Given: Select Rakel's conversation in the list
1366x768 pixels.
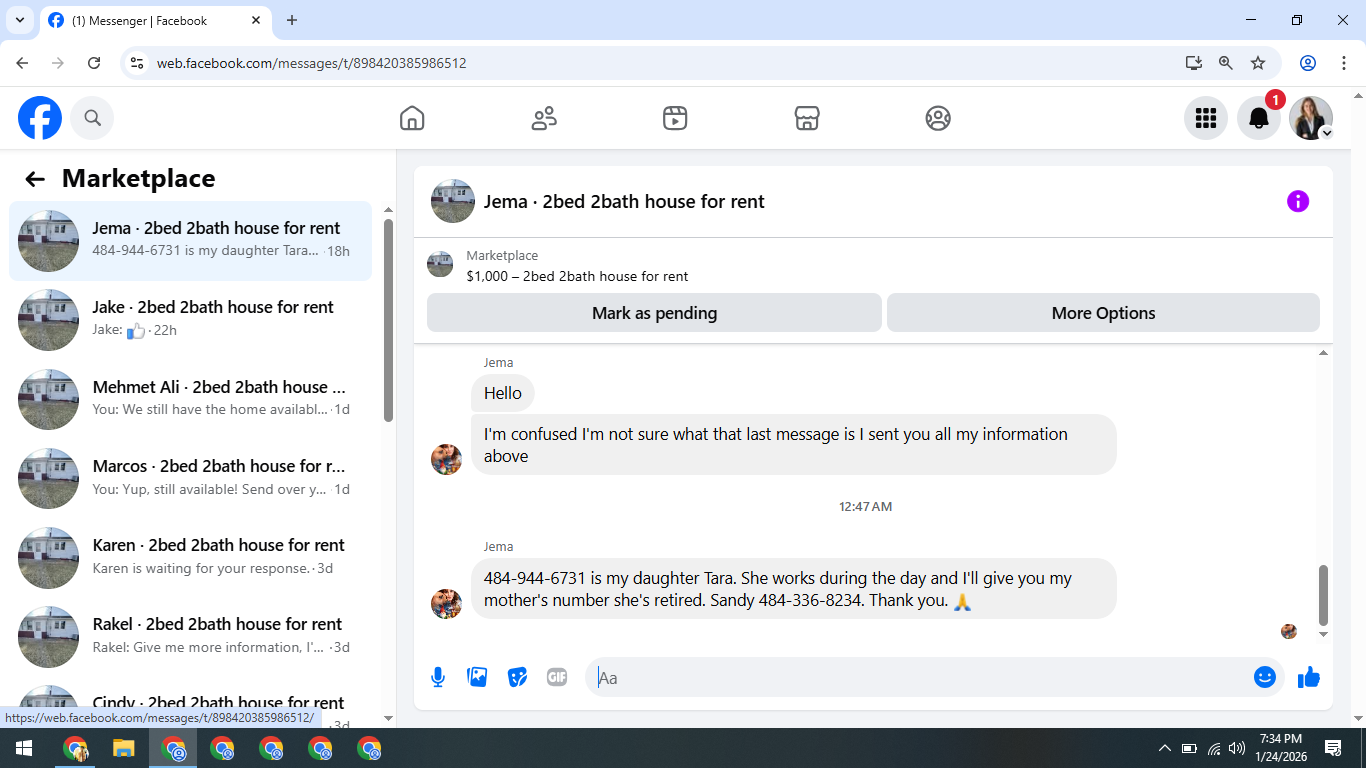Looking at the screenshot, I should [190, 636].
